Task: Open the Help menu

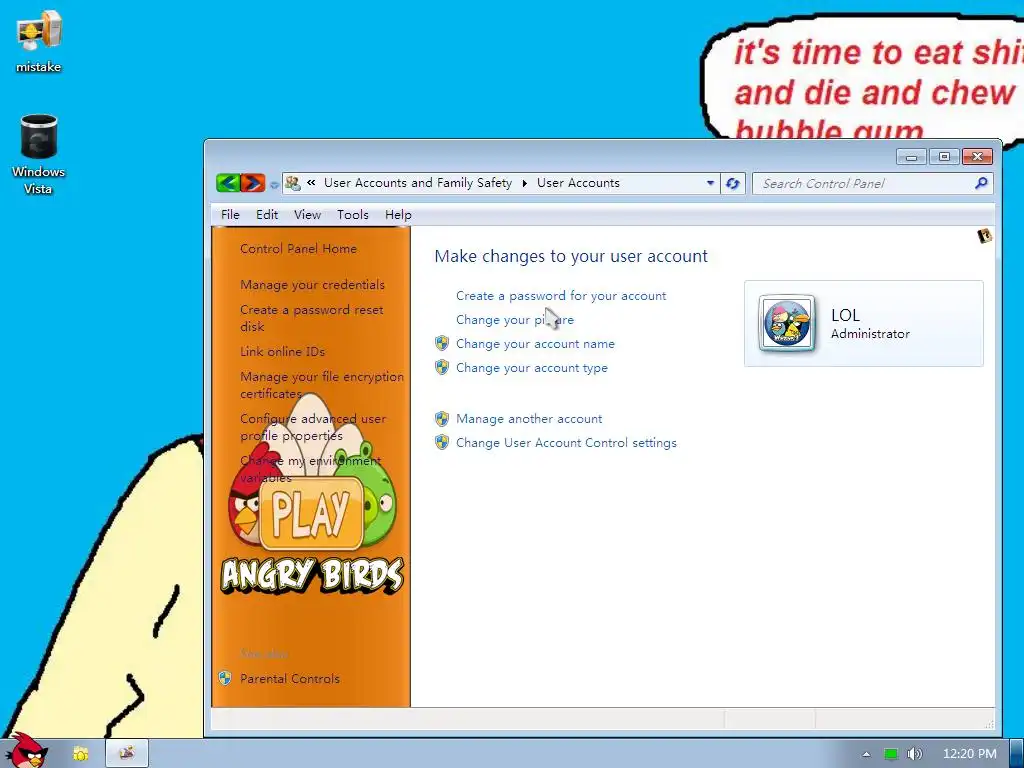Action: pyautogui.click(x=398, y=214)
